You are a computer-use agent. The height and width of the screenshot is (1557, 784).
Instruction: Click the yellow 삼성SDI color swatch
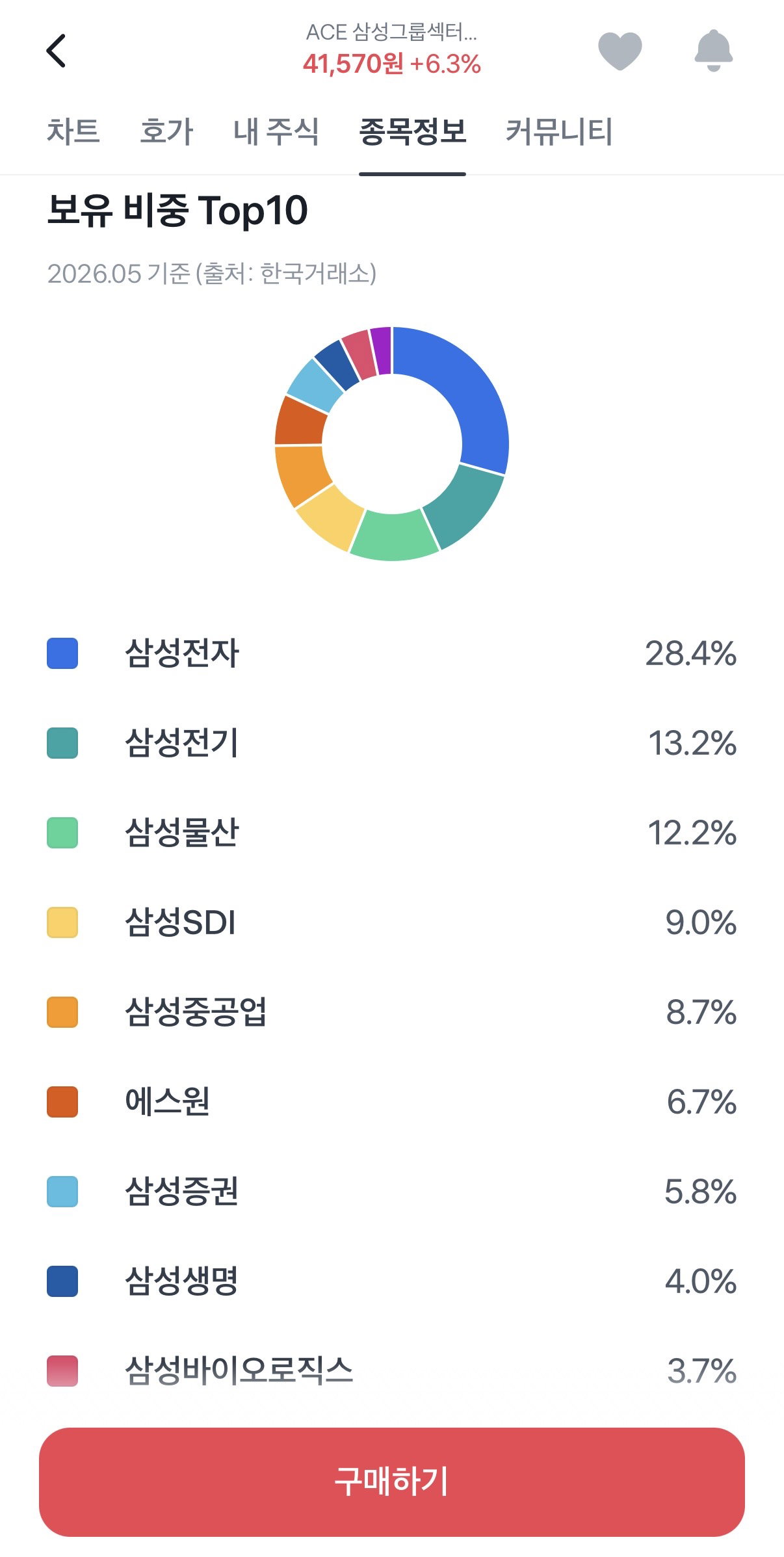pyautogui.click(x=62, y=922)
